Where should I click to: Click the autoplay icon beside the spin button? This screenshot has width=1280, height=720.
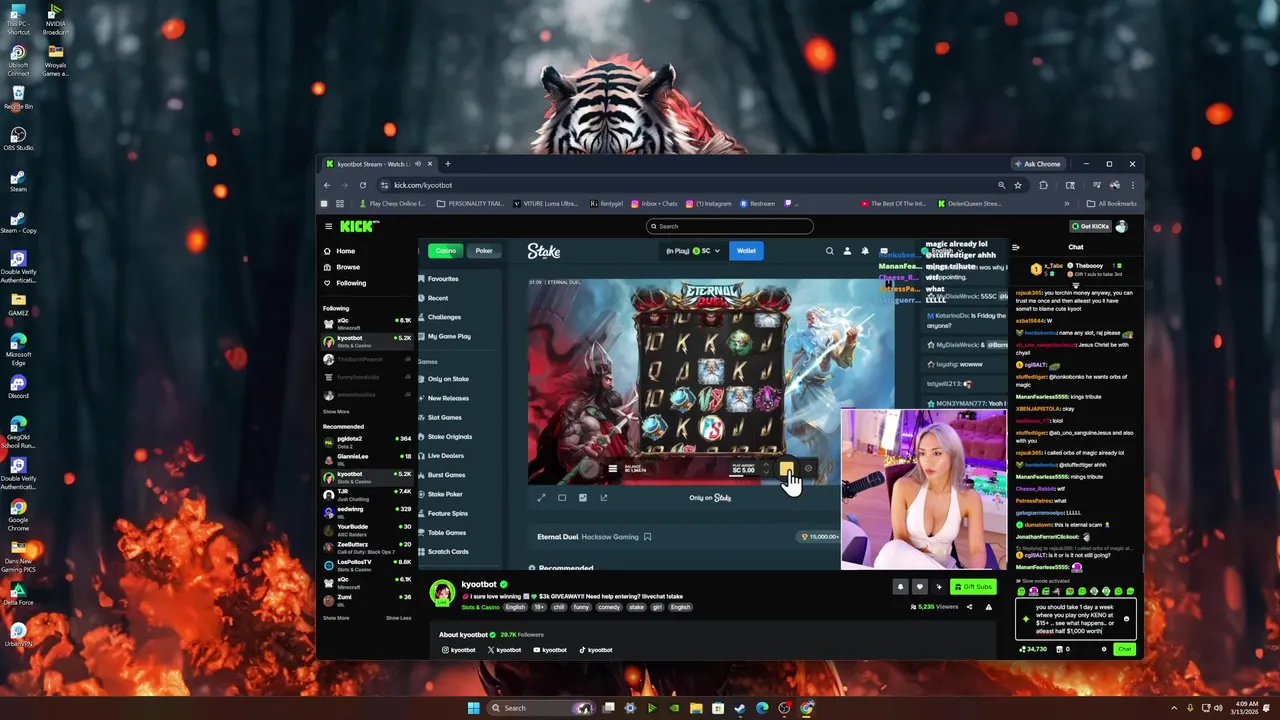809,469
